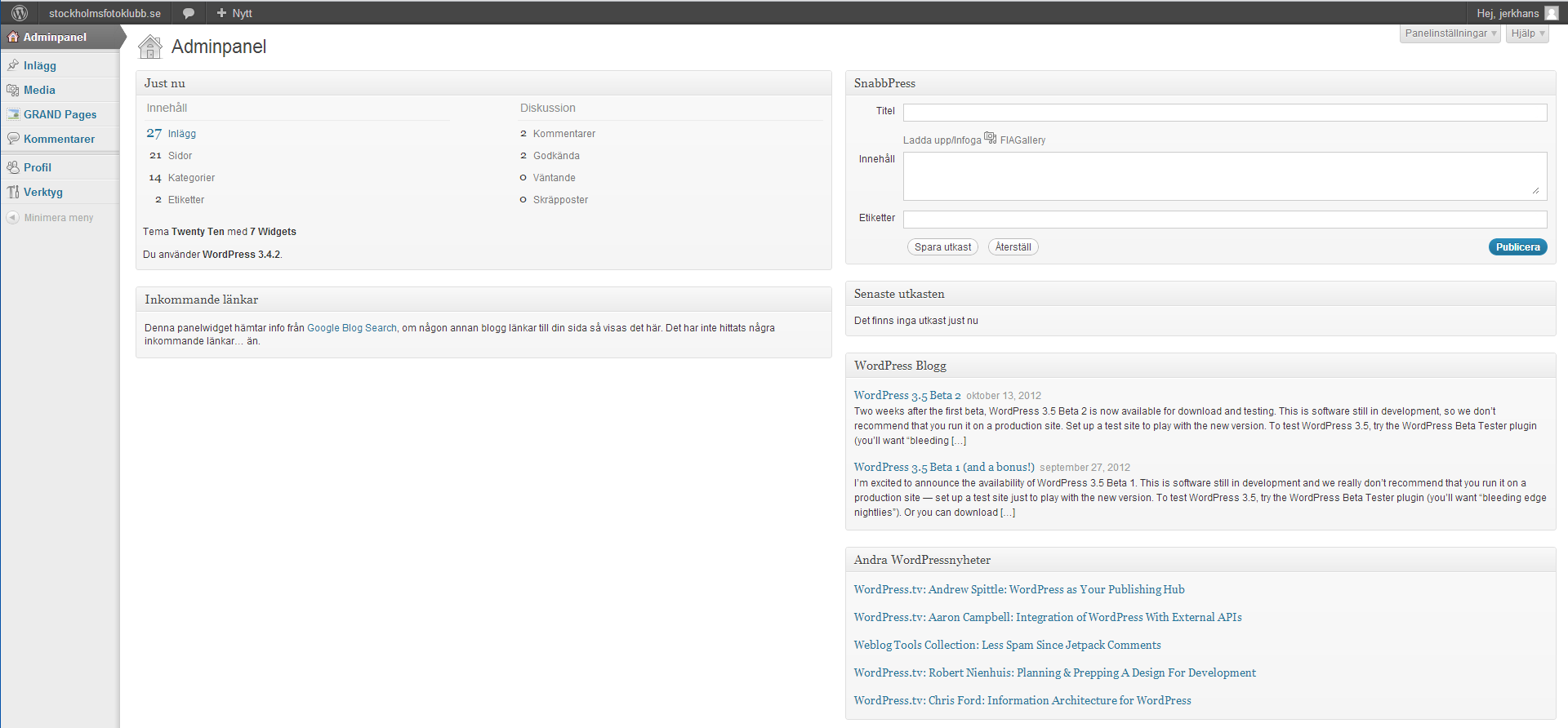1568x728 pixels.
Task: Open the Media menu item
Action: tap(39, 90)
